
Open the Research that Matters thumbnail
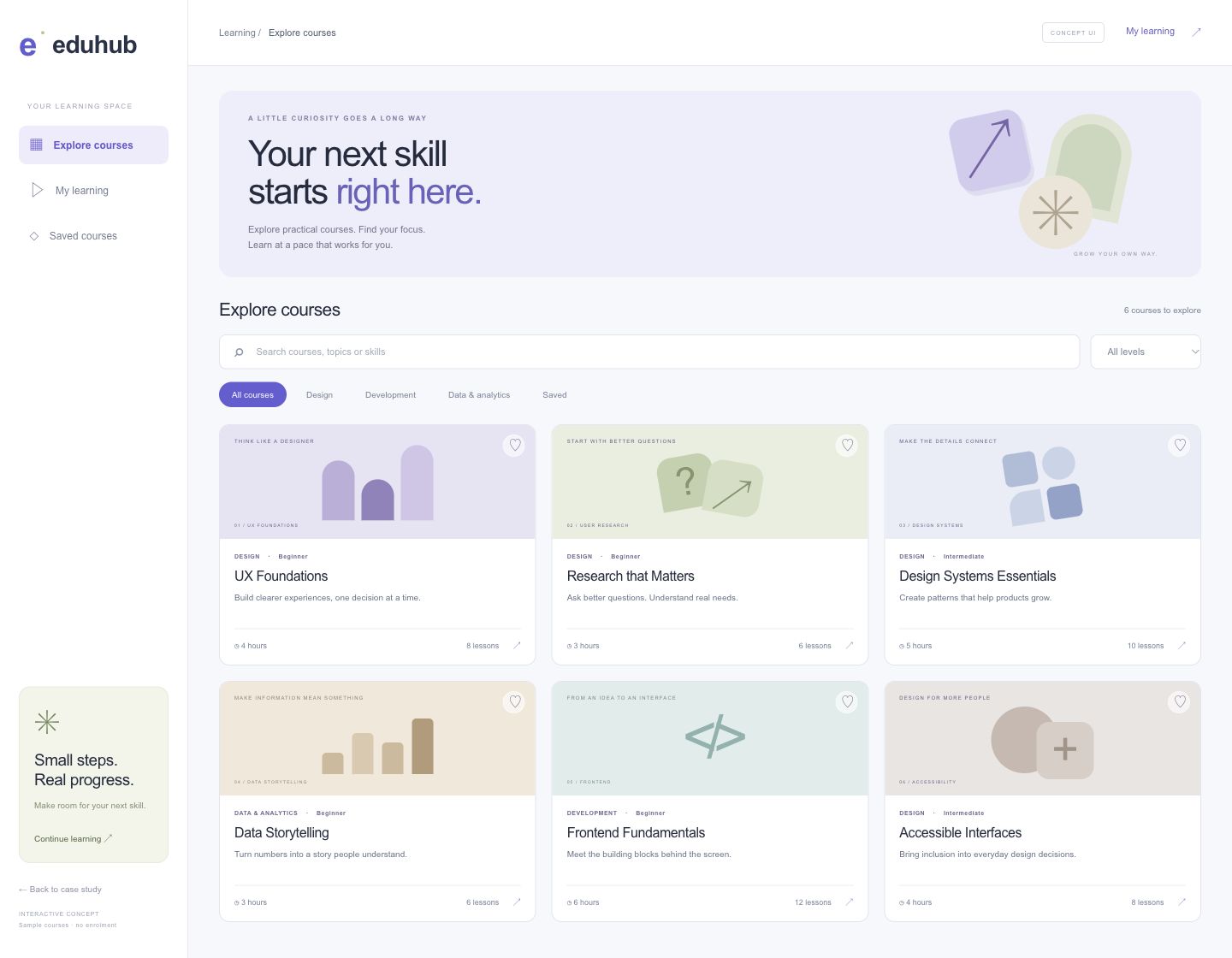click(x=710, y=482)
